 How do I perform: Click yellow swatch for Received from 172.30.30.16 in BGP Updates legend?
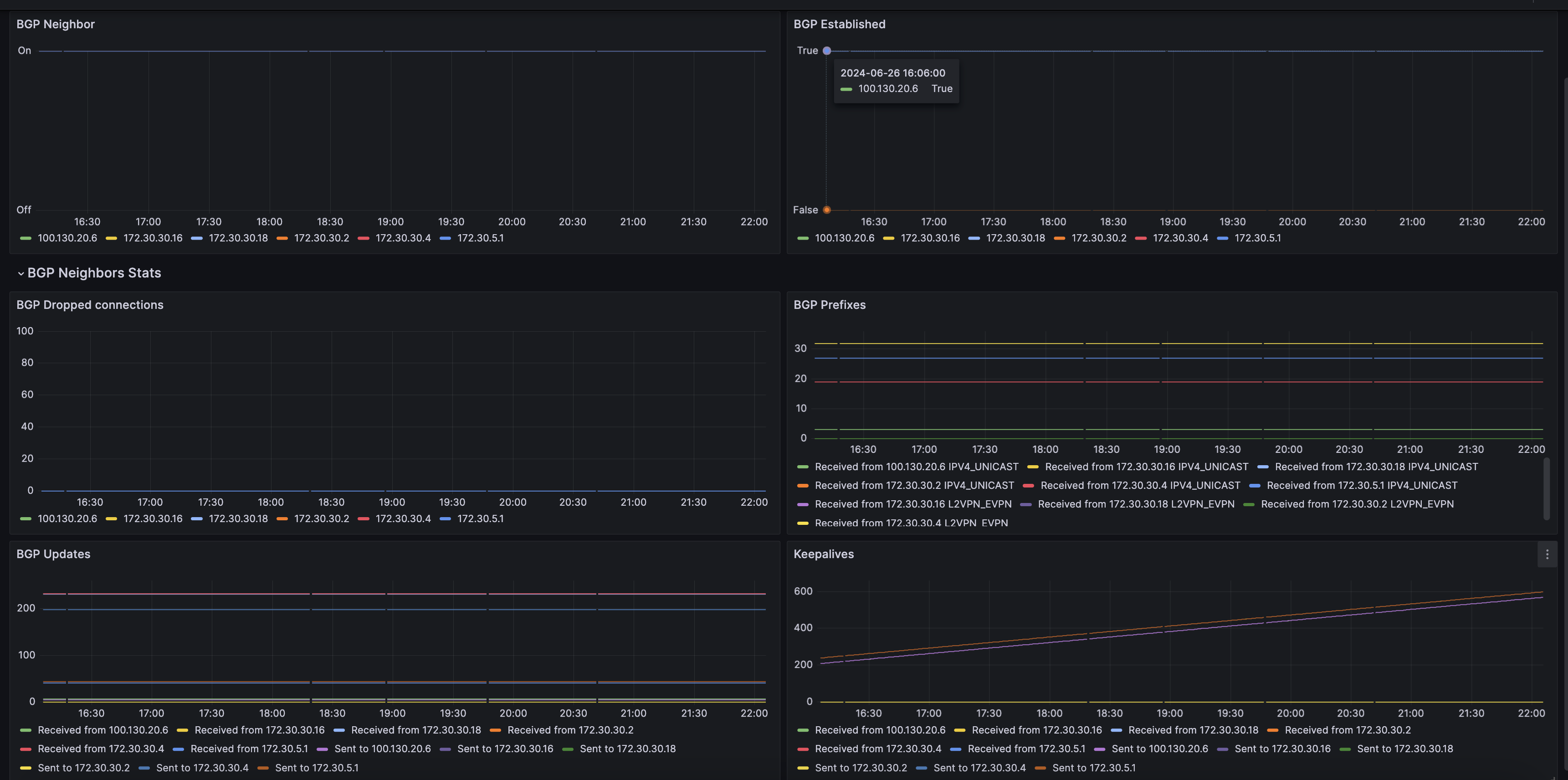tap(182, 730)
